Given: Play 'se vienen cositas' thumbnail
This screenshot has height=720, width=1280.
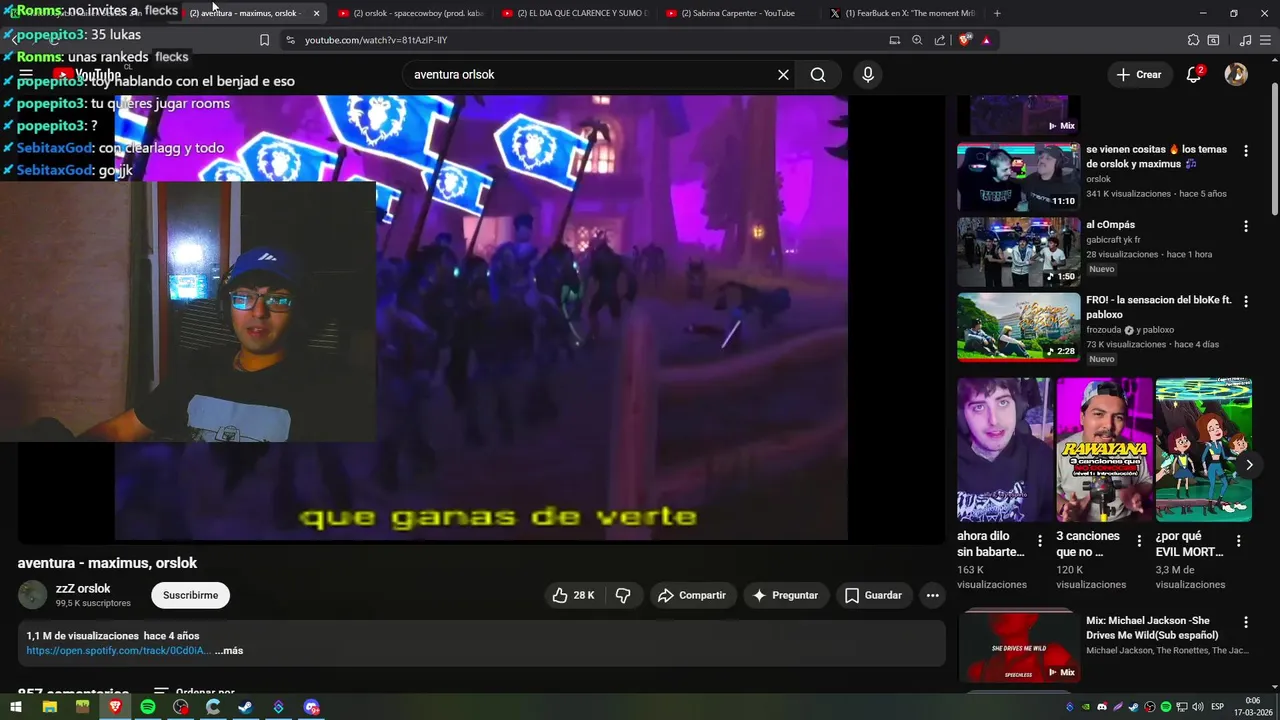Looking at the screenshot, I should pyautogui.click(x=1018, y=177).
